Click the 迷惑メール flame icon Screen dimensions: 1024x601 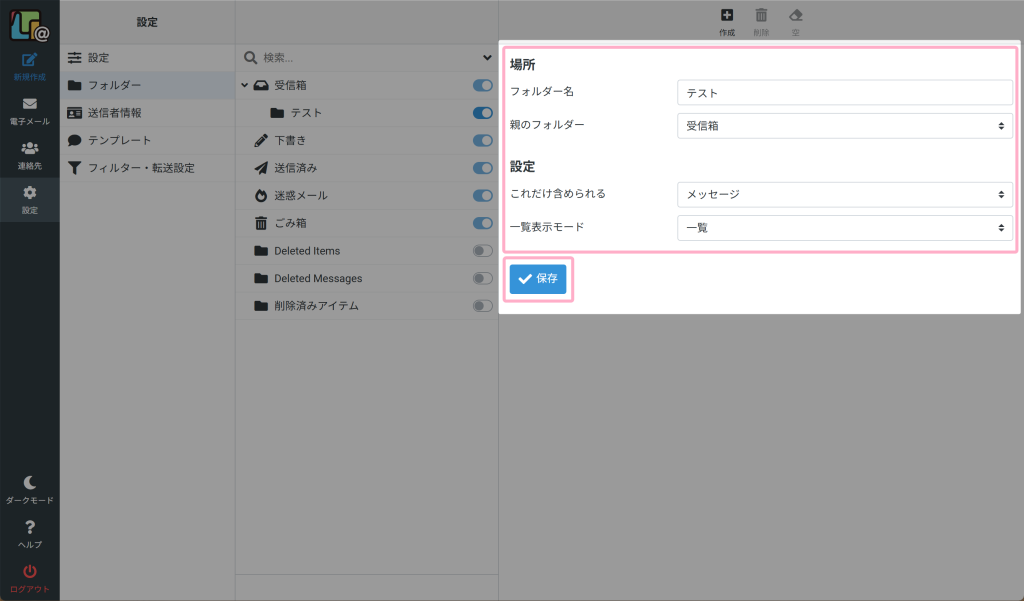pyautogui.click(x=261, y=195)
